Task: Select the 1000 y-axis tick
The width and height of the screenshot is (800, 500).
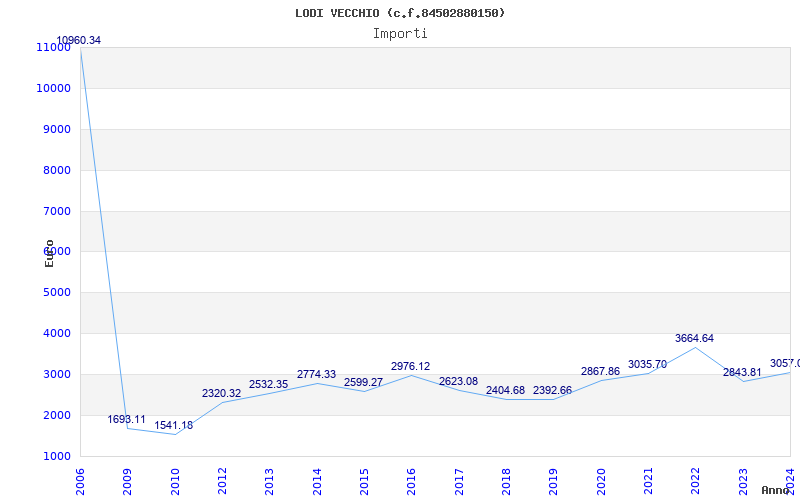Action: 56,456
